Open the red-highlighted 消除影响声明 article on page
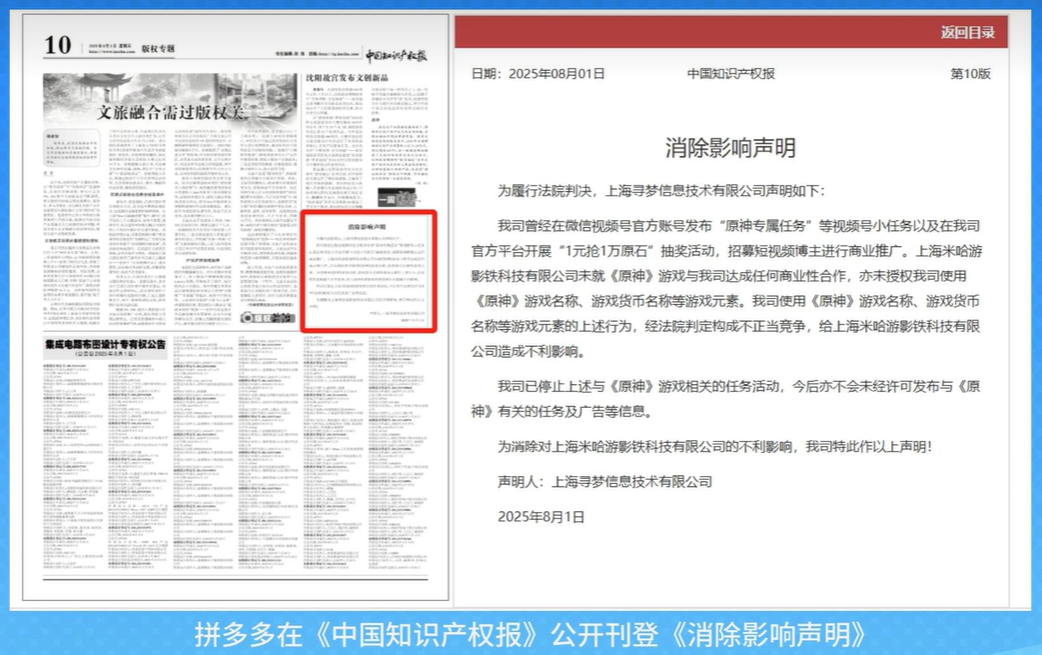This screenshot has height=655, width=1042. click(x=369, y=271)
